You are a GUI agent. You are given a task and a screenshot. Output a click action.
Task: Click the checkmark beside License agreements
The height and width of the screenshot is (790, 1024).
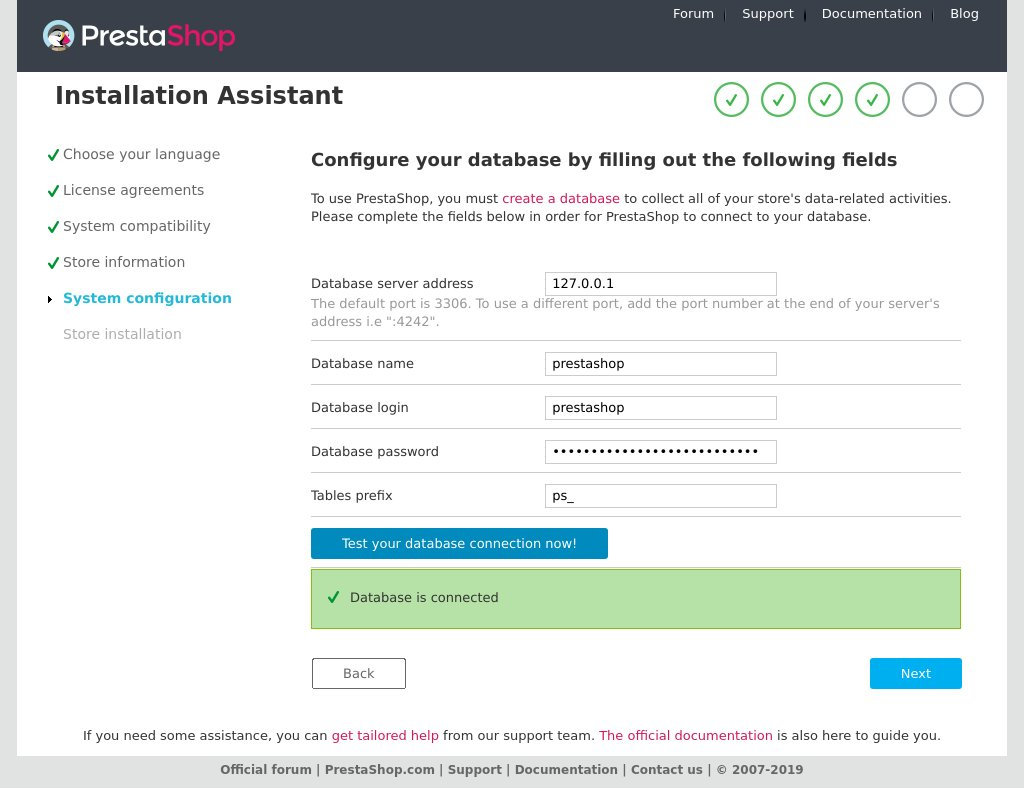(54, 191)
